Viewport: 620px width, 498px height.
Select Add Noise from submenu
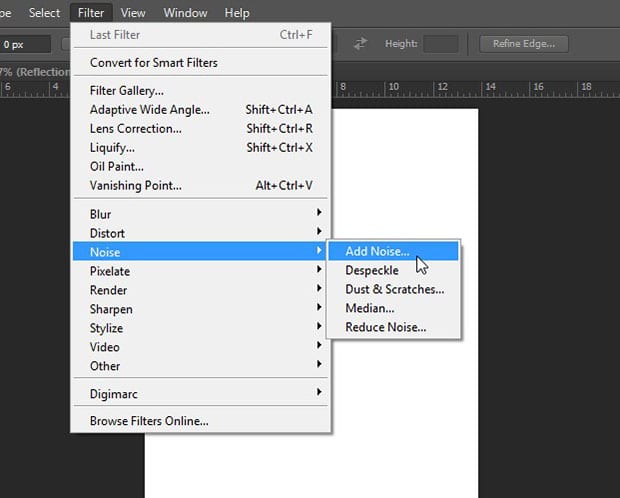393,251
